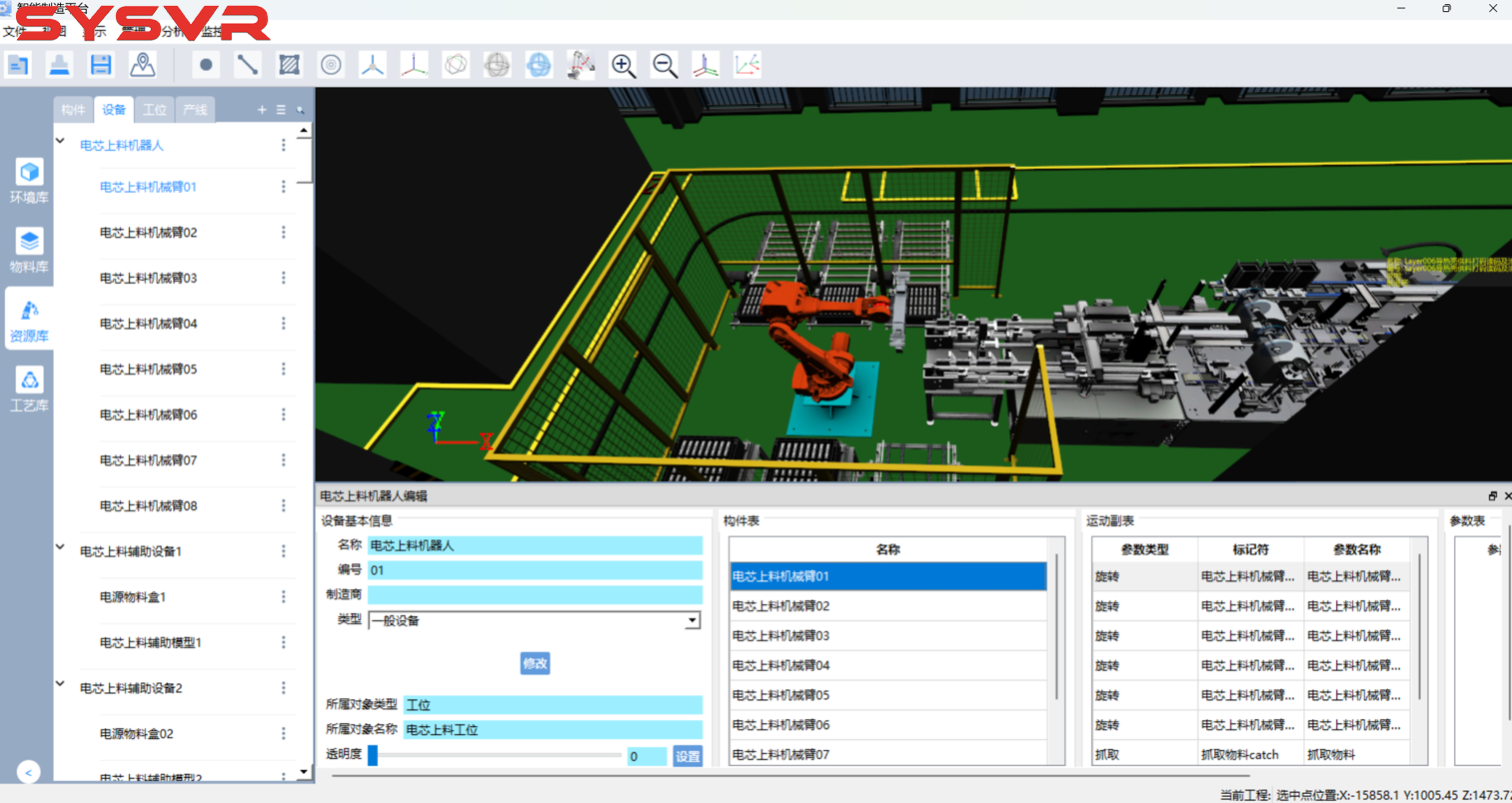
Task: Select the line segment tool
Action: pyautogui.click(x=248, y=66)
